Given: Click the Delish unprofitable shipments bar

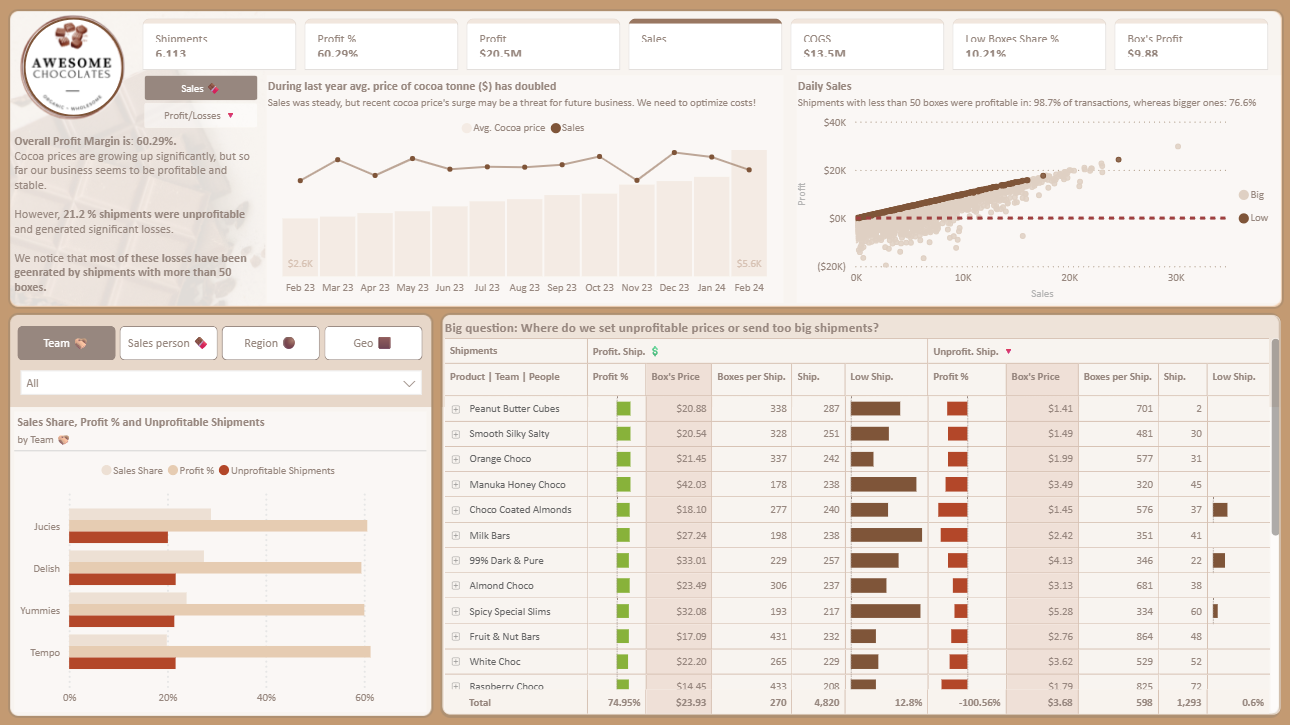Looking at the screenshot, I should tap(122, 580).
